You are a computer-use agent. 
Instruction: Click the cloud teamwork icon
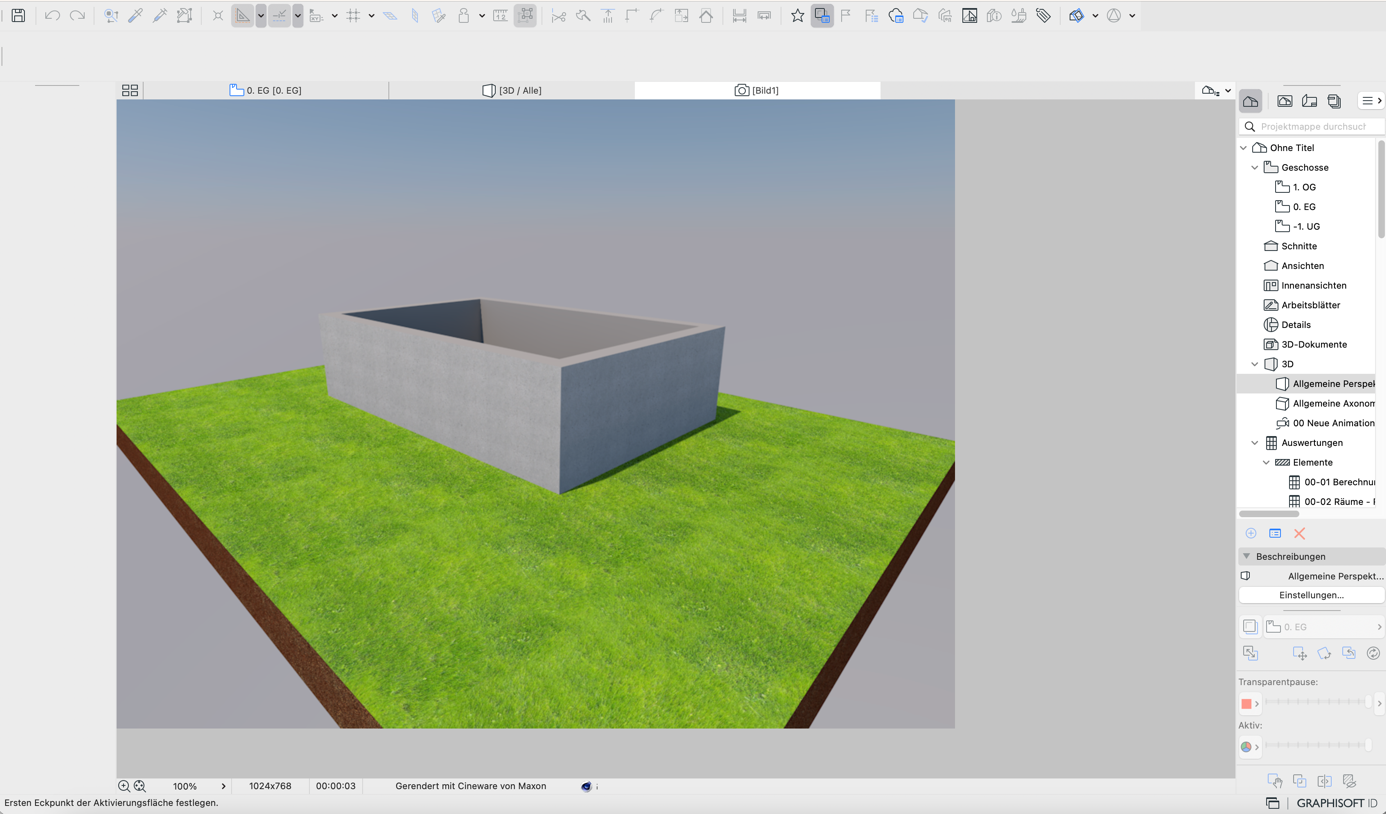point(896,16)
